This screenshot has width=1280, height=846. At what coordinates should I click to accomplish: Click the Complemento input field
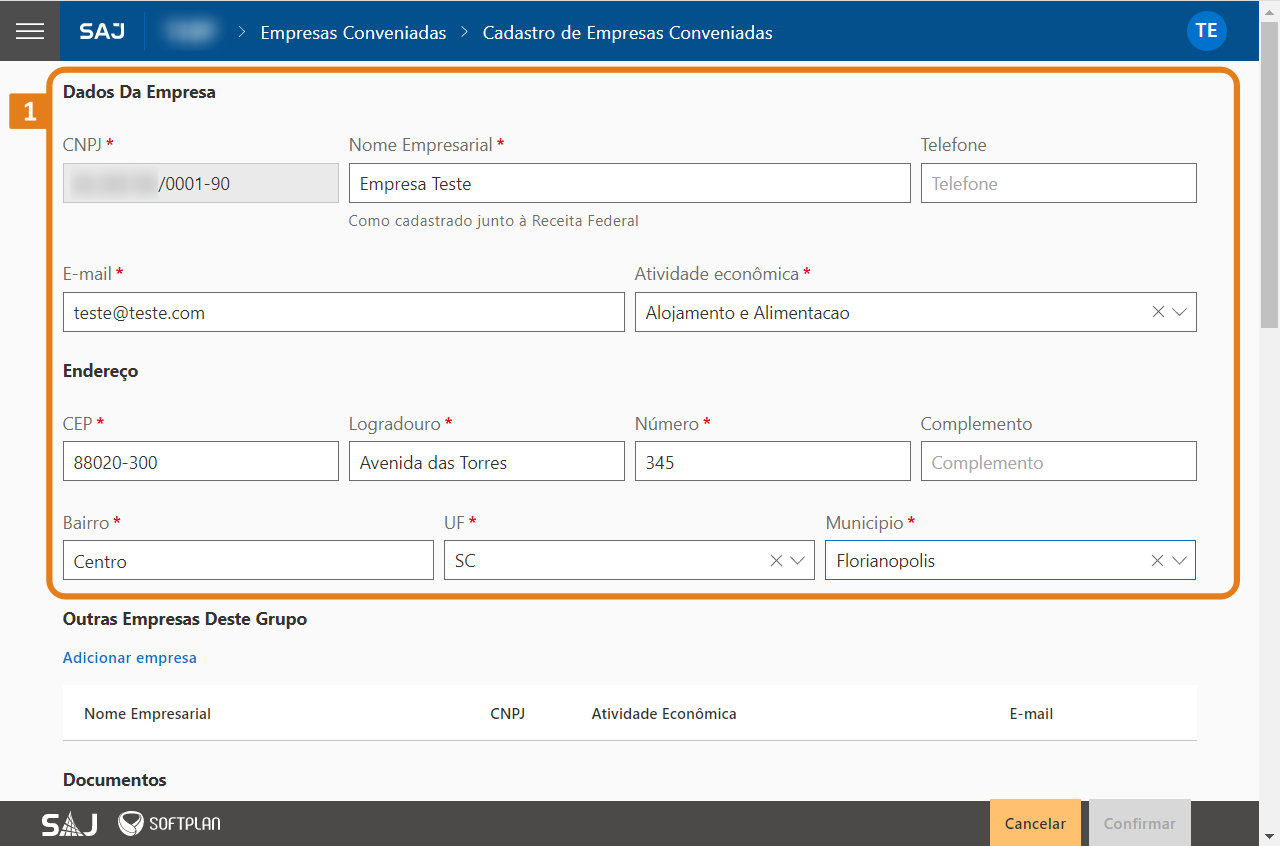pyautogui.click(x=1058, y=462)
